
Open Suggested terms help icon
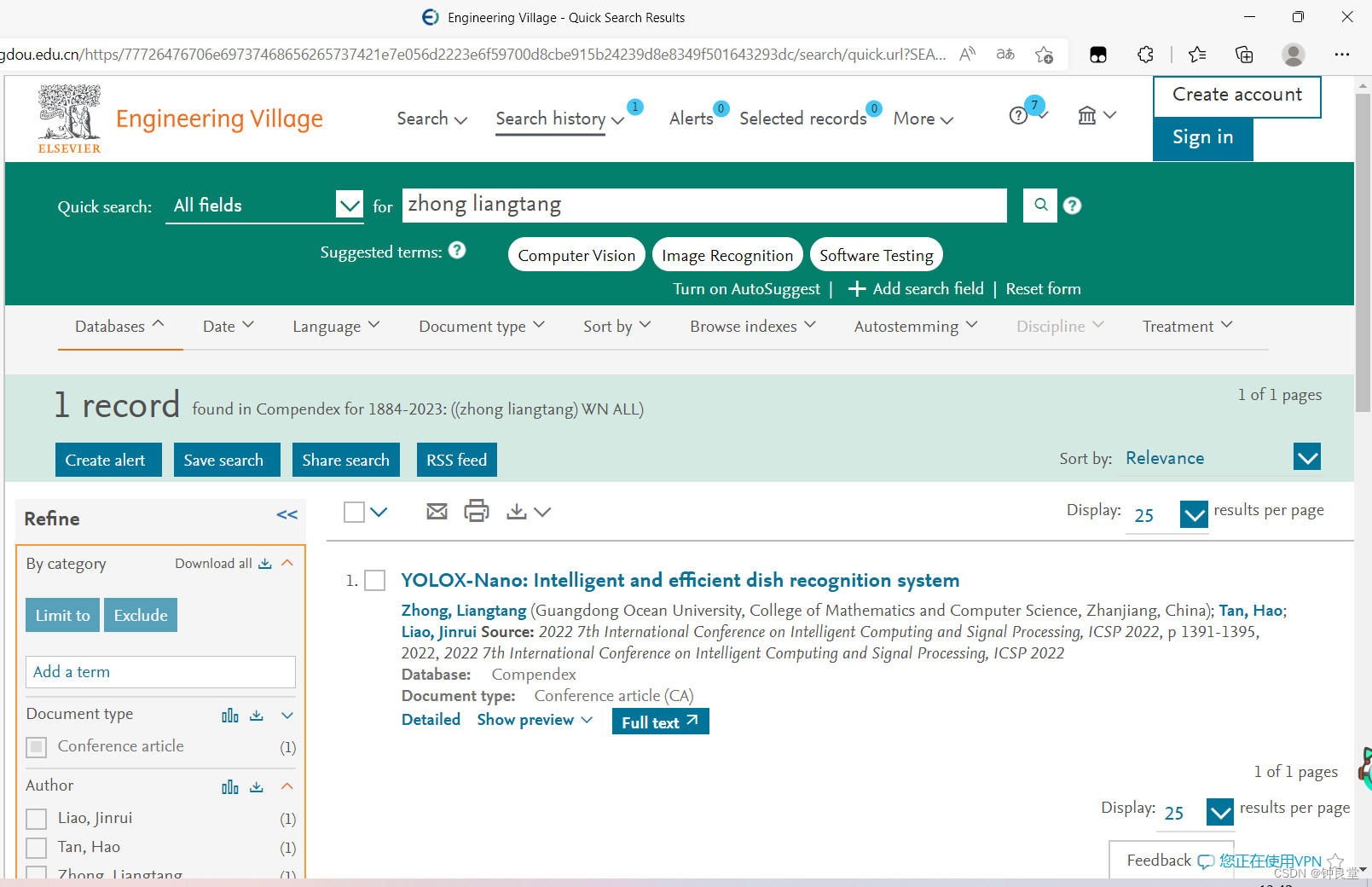[x=457, y=250]
